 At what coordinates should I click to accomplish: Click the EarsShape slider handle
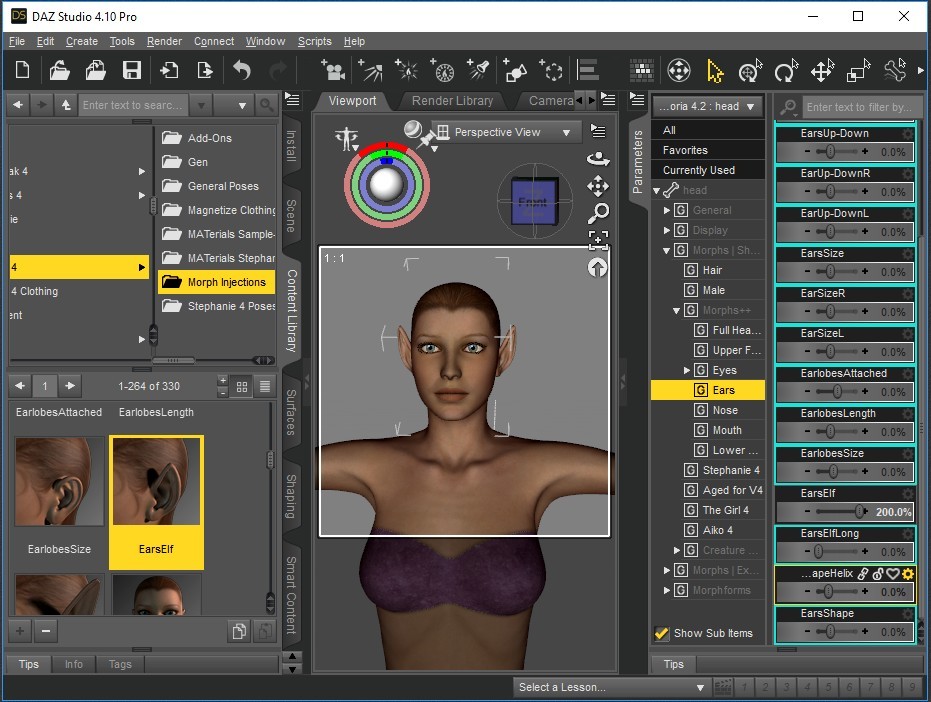pyautogui.click(x=829, y=631)
